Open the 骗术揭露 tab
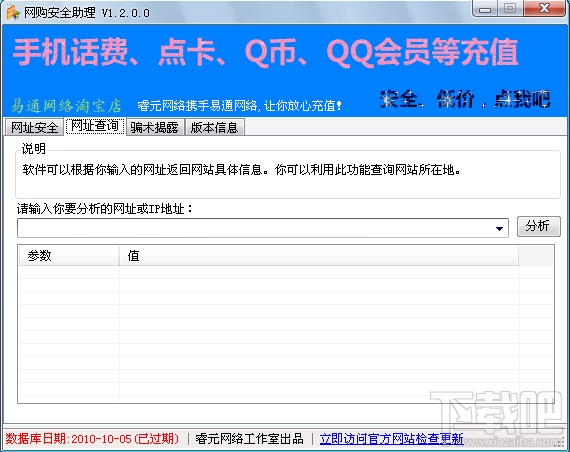The image size is (570, 452). (155, 128)
